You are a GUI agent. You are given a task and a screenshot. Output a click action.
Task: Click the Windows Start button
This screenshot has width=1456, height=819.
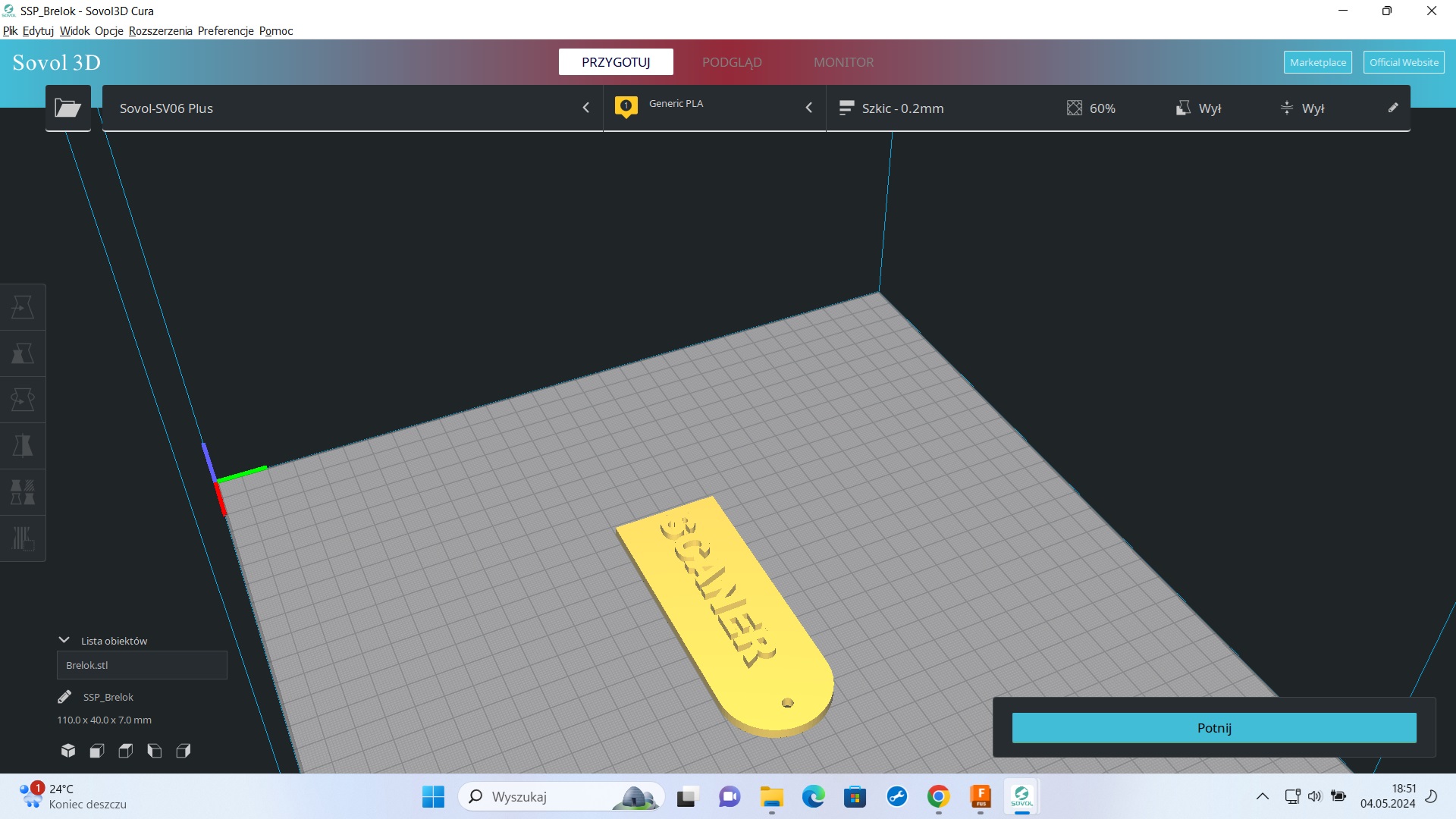pyautogui.click(x=433, y=797)
